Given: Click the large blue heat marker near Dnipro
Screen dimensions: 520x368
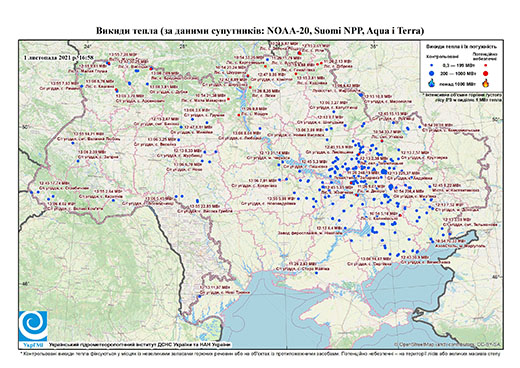Looking at the screenshot, I should [384, 172].
